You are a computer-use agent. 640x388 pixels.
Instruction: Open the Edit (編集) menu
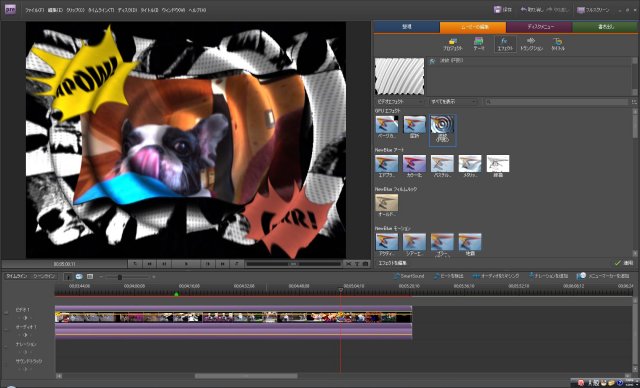(x=56, y=10)
